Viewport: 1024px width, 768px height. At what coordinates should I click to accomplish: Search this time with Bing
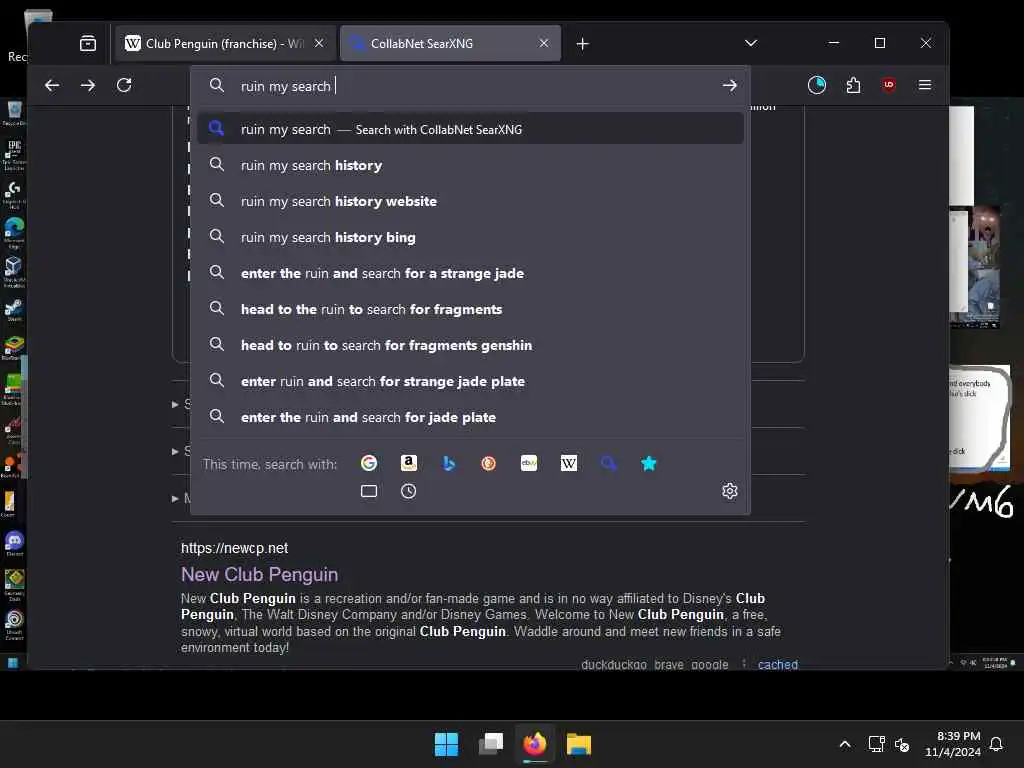click(449, 463)
